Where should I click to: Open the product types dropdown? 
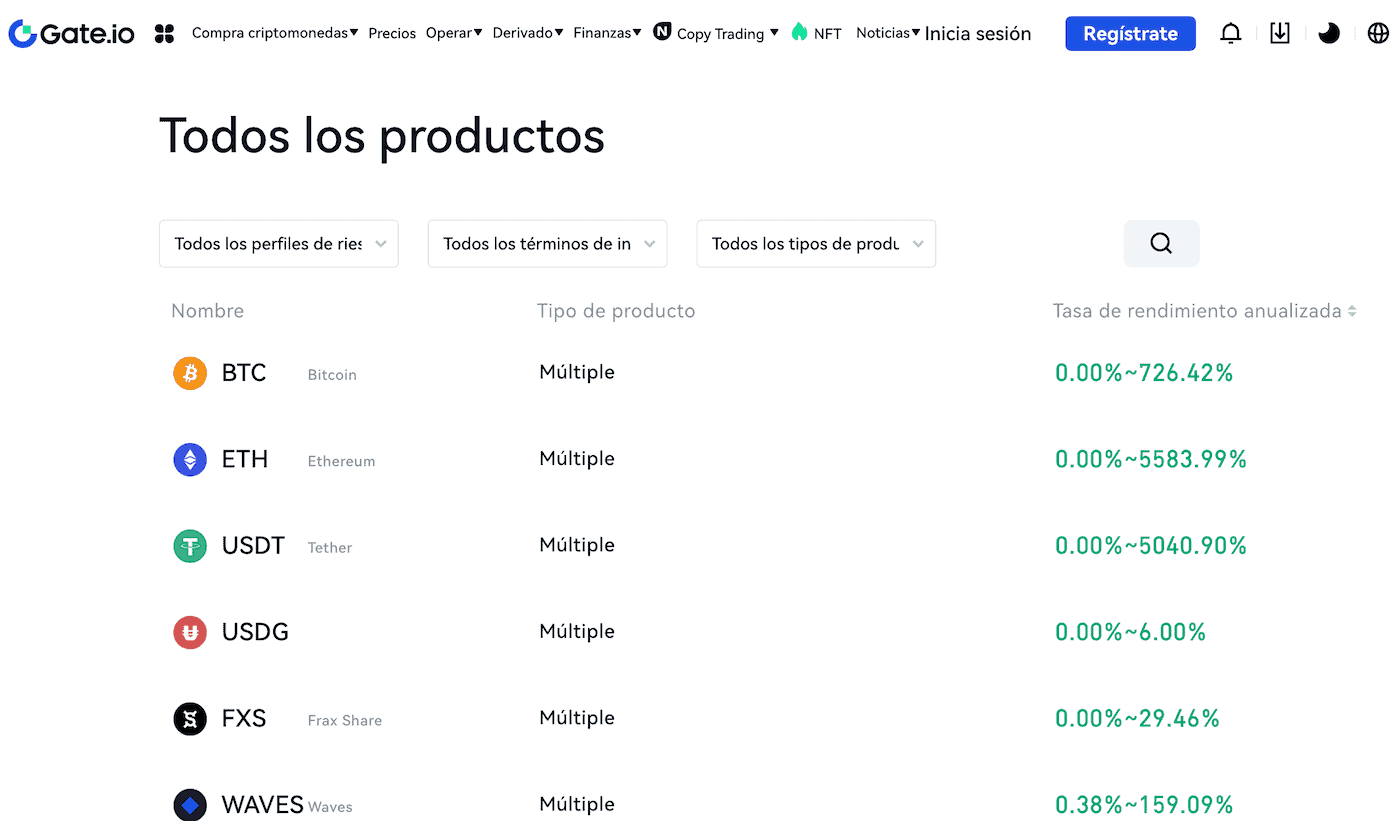click(x=816, y=244)
